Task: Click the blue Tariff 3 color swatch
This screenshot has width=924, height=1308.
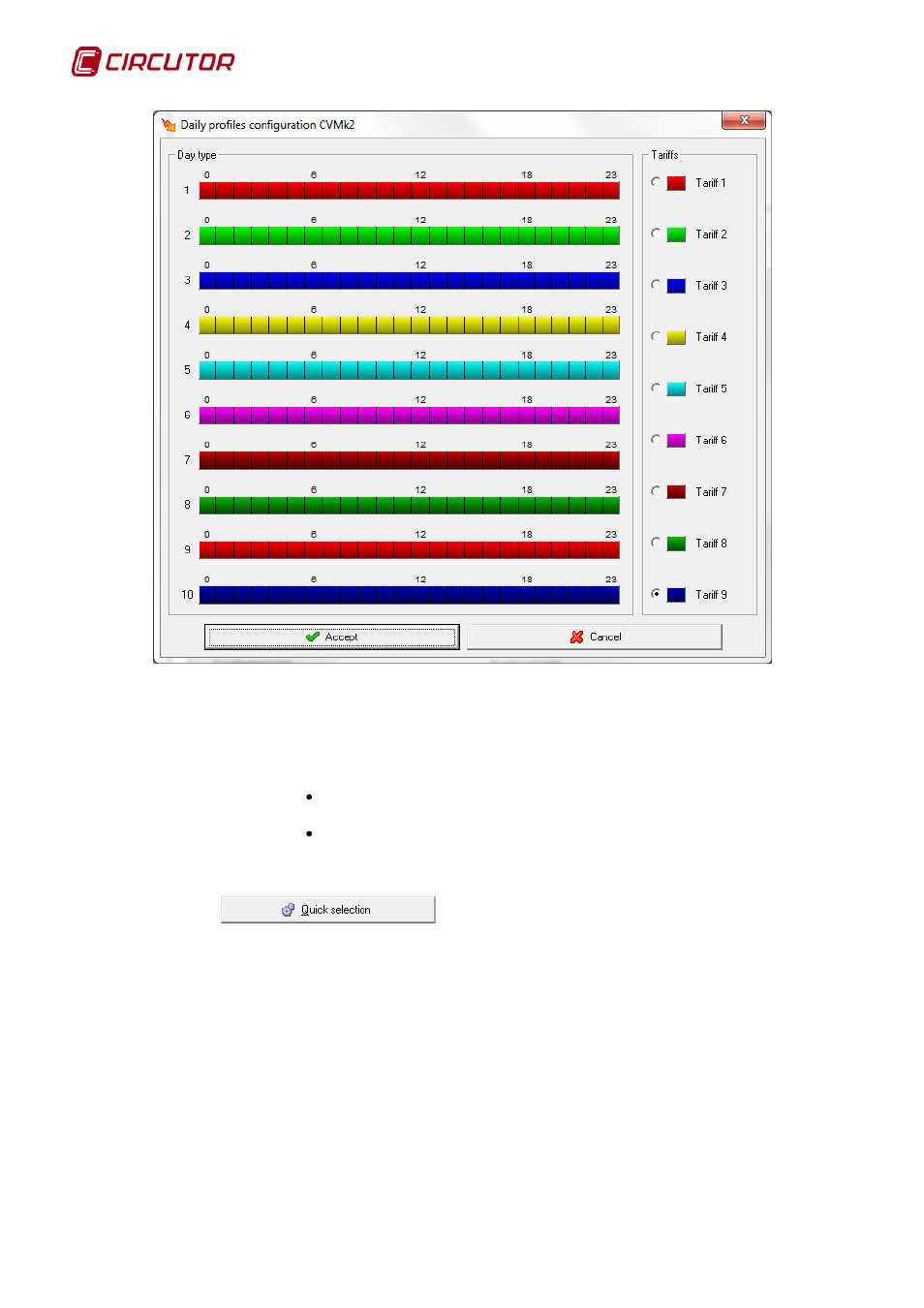Action: [676, 286]
